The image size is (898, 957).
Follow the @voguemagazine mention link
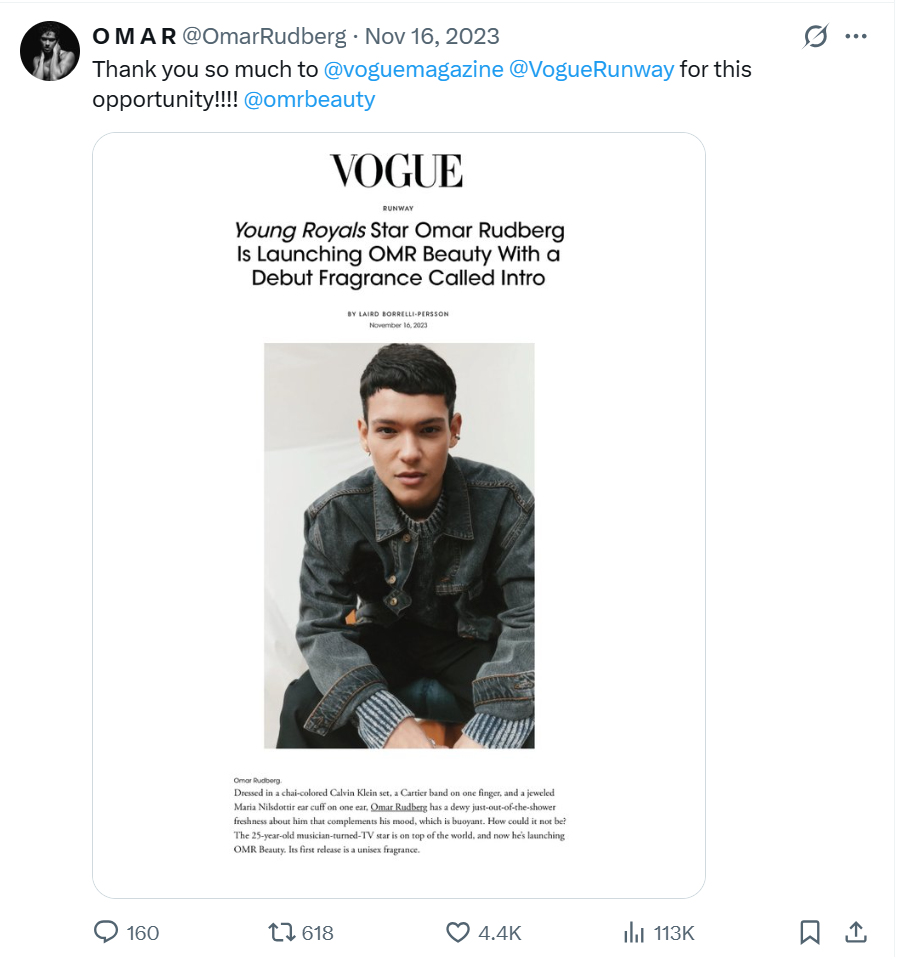point(414,69)
